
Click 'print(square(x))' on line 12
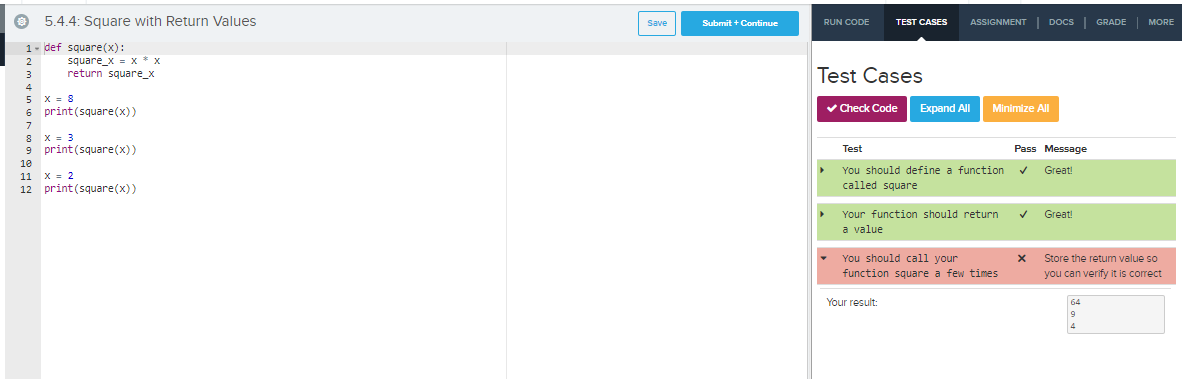[x=90, y=189]
